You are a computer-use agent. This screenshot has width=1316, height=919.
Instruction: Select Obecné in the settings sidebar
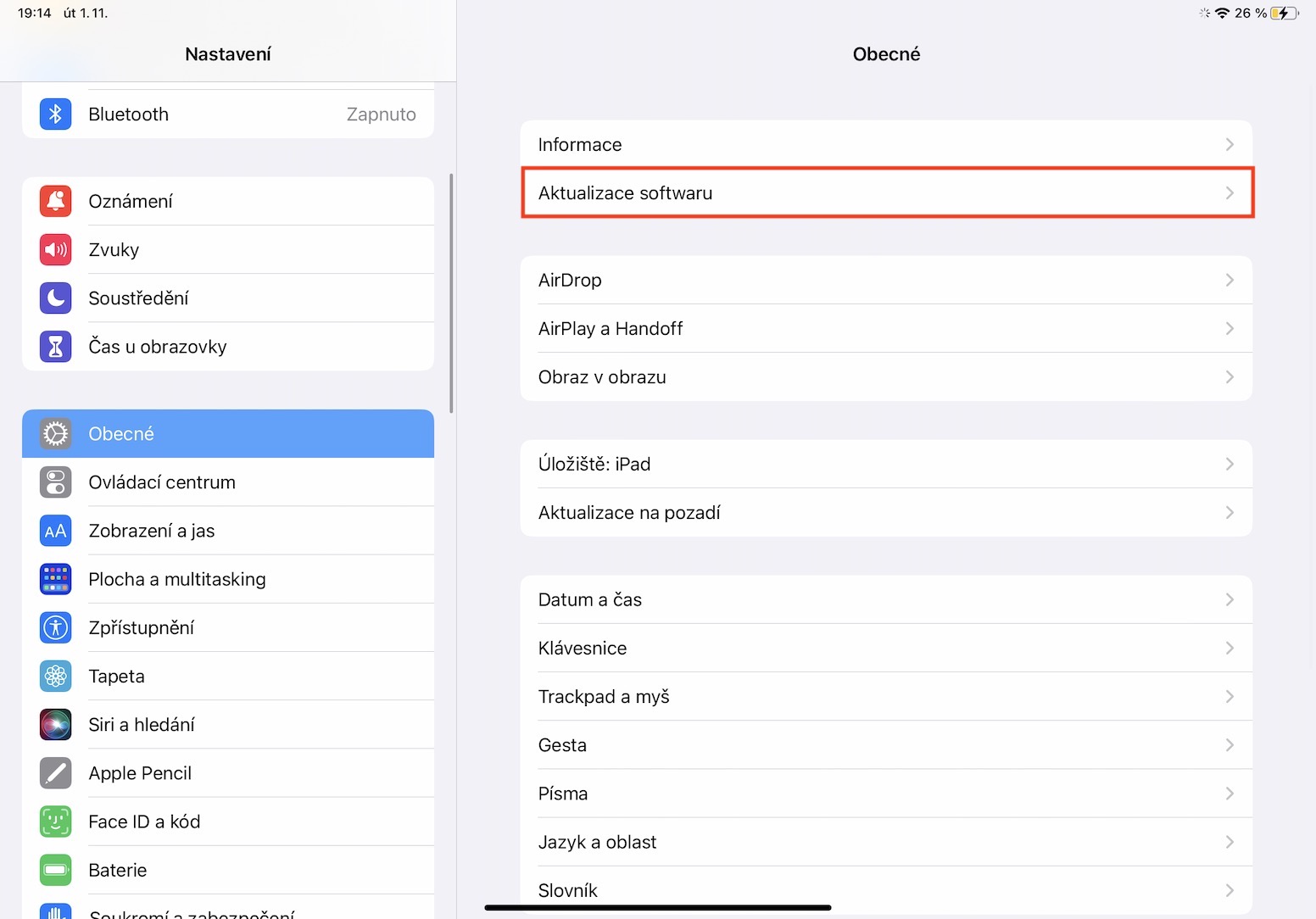click(227, 434)
